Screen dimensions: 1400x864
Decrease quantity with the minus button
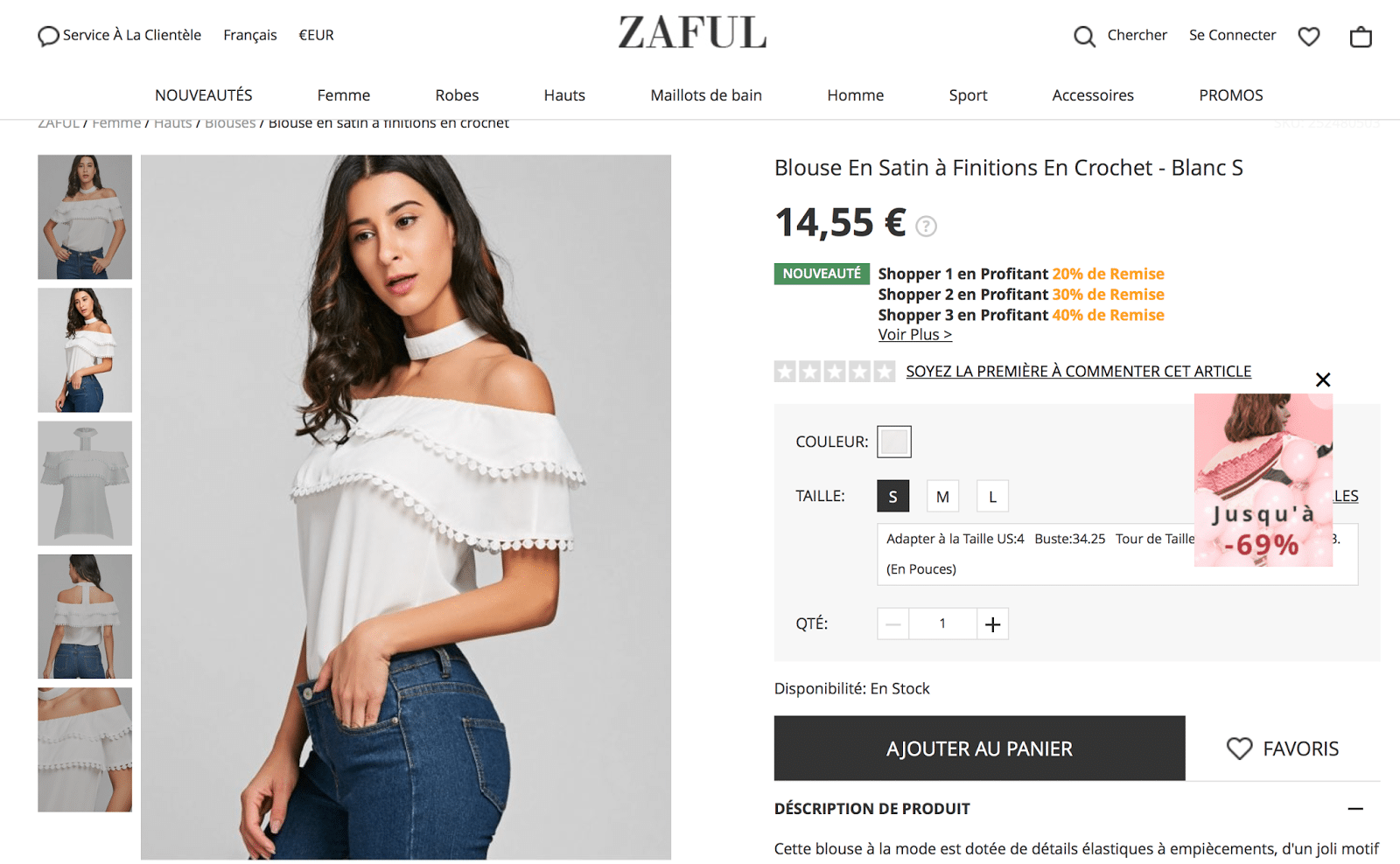893,624
